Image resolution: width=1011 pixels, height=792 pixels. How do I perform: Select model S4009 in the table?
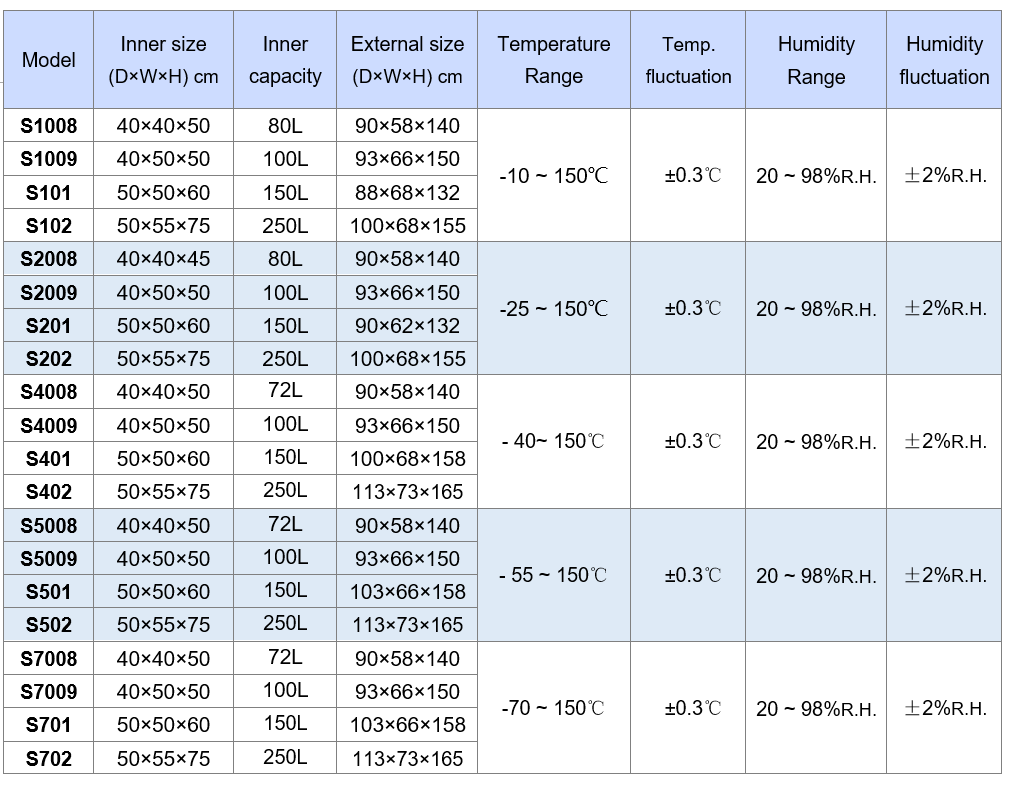[48, 425]
